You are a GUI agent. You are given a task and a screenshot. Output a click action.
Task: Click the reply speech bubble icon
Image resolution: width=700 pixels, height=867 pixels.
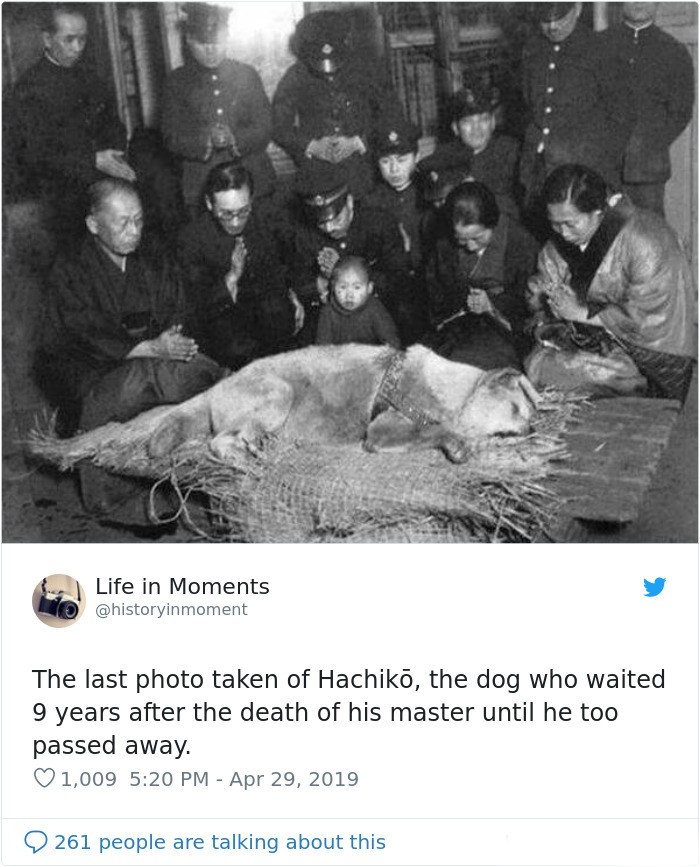[36, 842]
